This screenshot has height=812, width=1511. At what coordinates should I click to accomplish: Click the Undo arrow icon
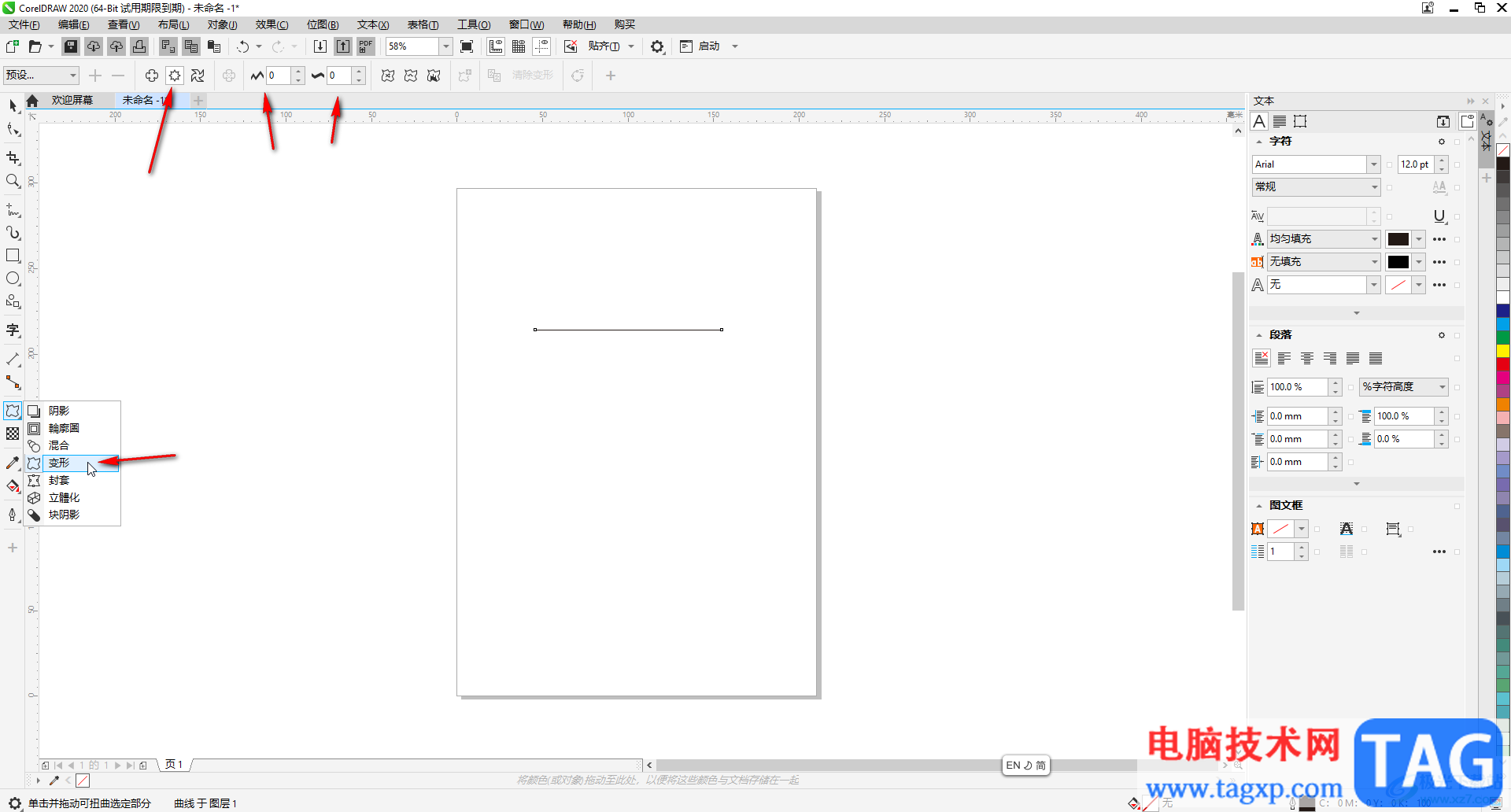click(243, 46)
